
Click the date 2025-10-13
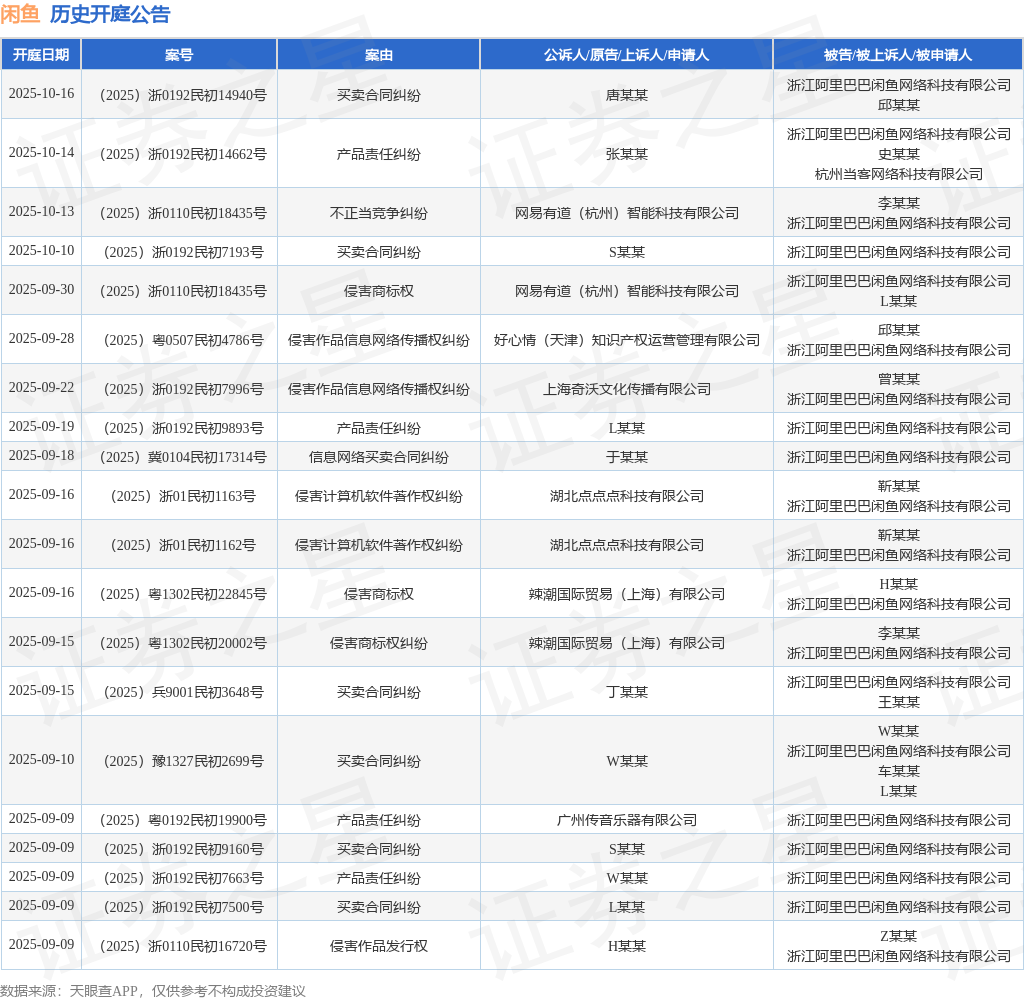tap(41, 212)
